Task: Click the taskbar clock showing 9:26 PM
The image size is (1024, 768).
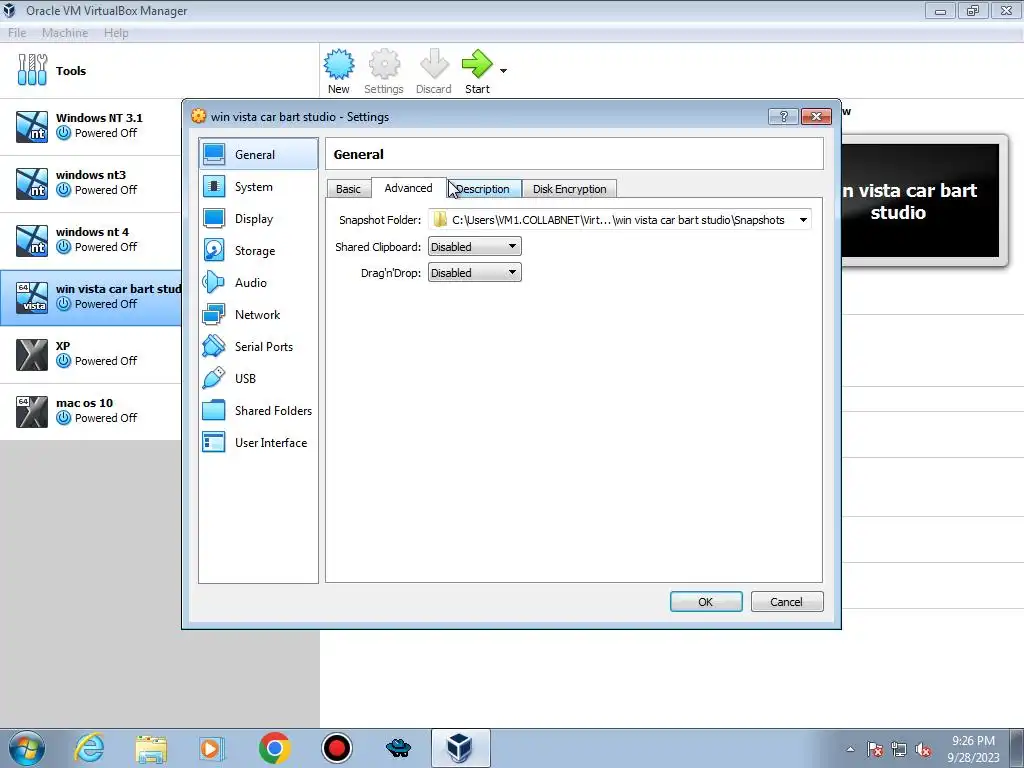Action: pos(973,749)
